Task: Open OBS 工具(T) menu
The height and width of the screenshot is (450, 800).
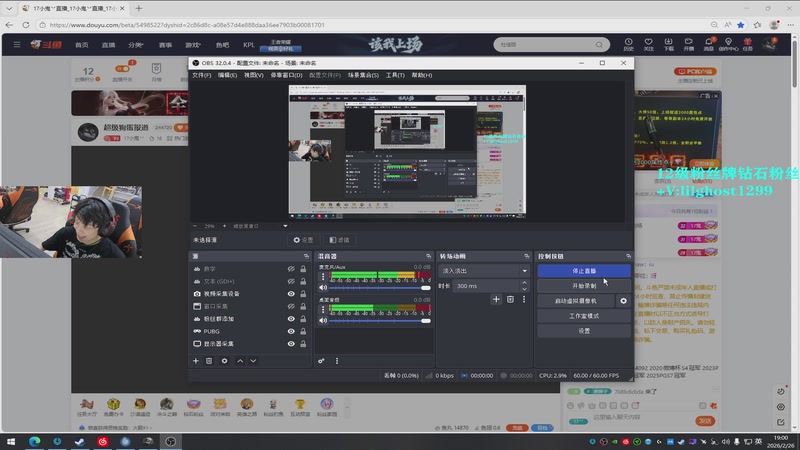Action: click(x=395, y=75)
